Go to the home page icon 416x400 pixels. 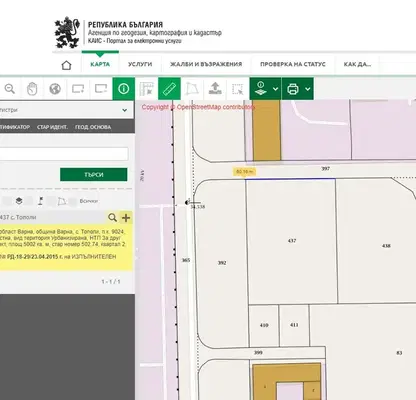tap(67, 65)
